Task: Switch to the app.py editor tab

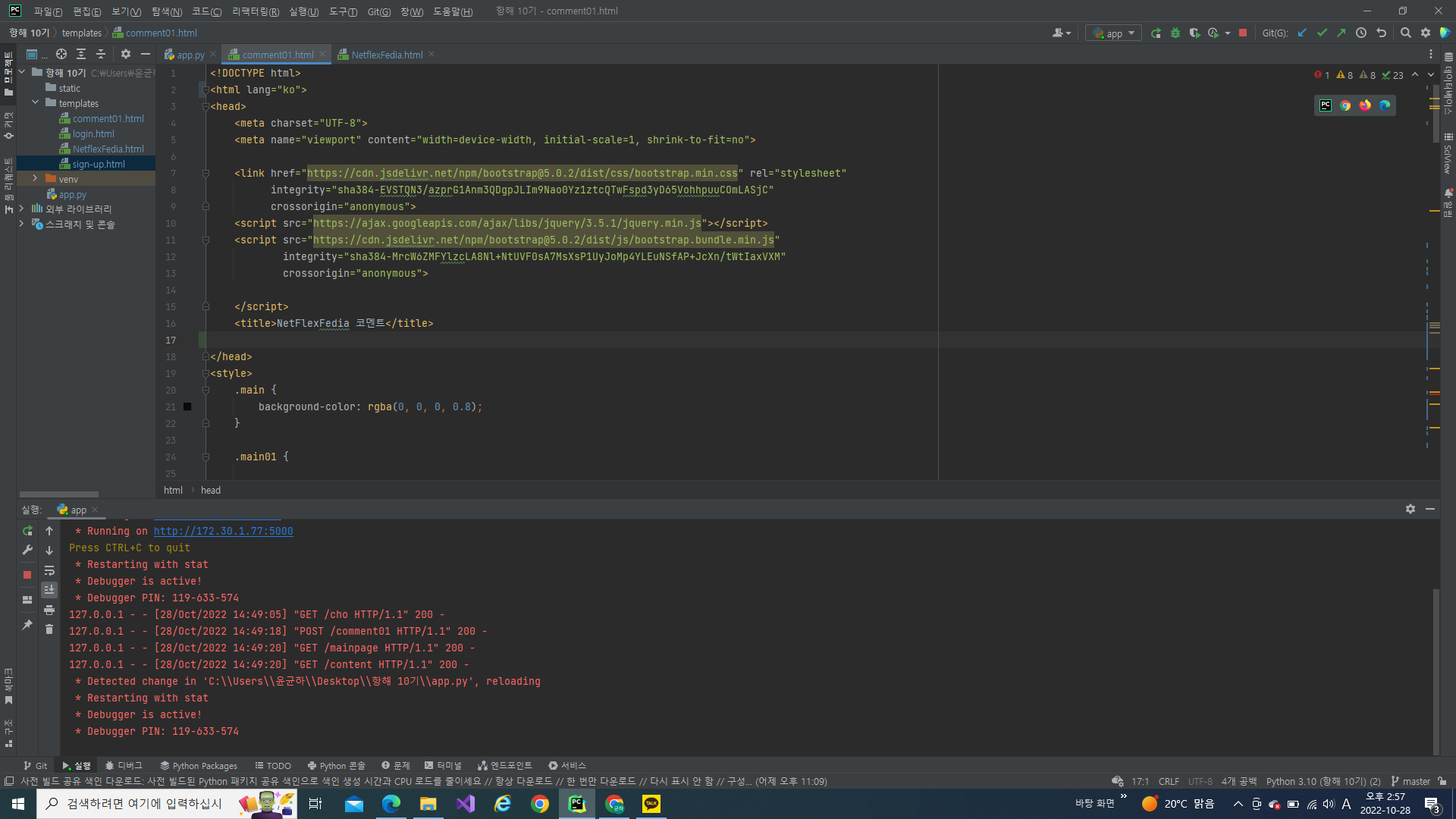Action: pos(190,55)
